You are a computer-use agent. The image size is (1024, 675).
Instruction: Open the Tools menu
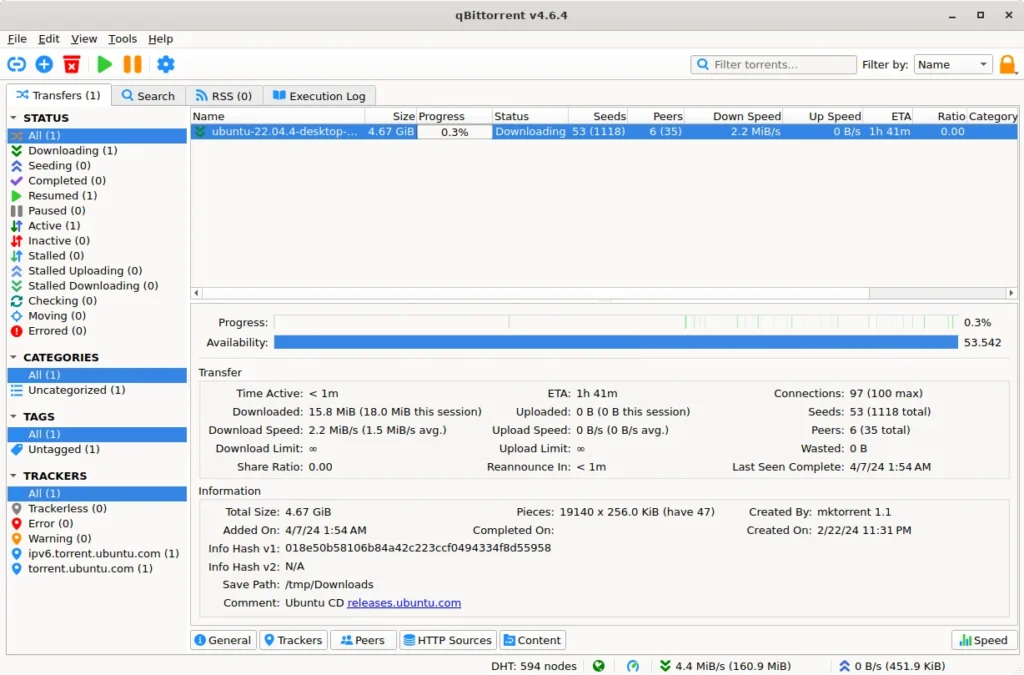122,39
